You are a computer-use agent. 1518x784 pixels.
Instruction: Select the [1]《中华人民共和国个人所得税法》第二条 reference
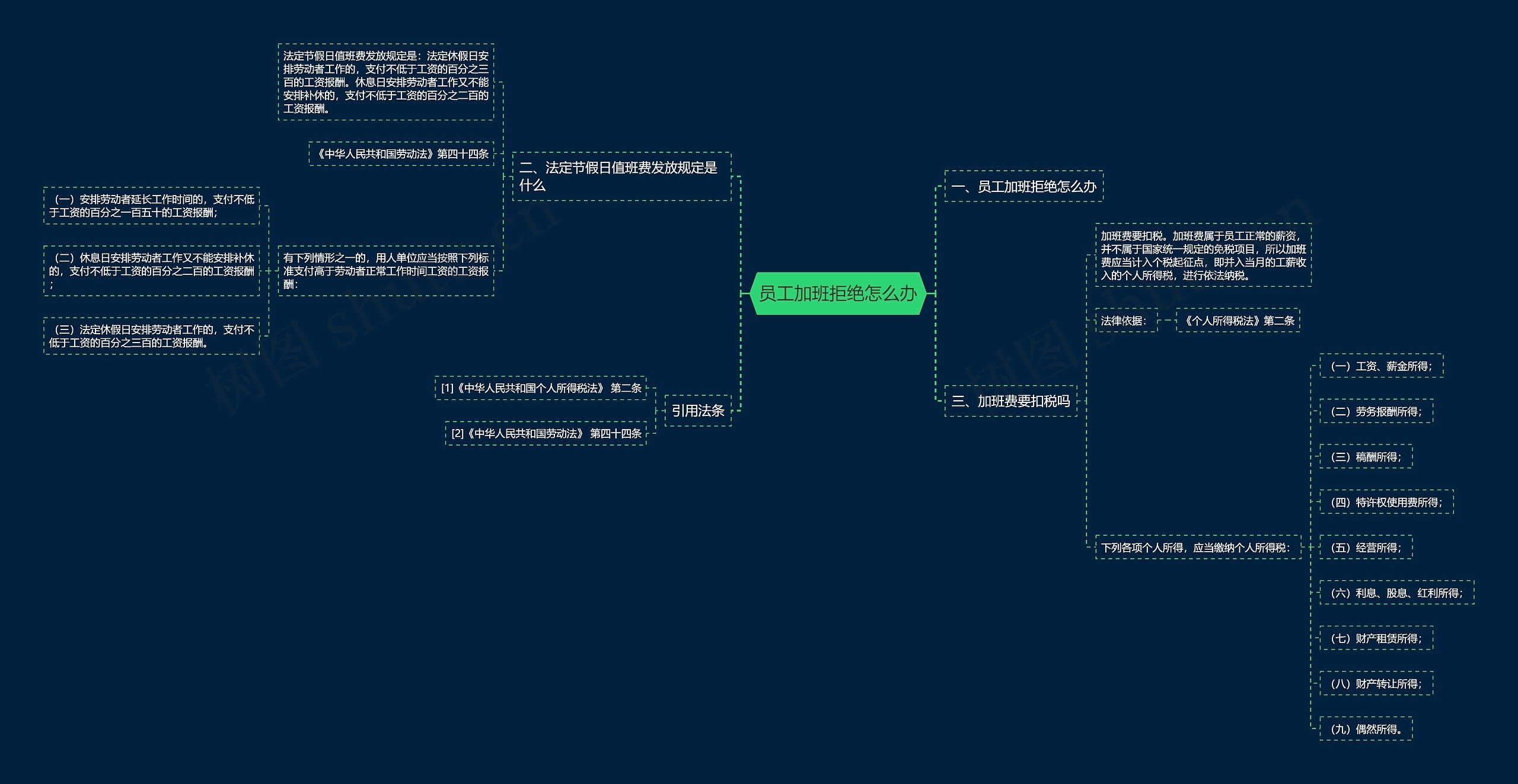pyautogui.click(x=541, y=388)
